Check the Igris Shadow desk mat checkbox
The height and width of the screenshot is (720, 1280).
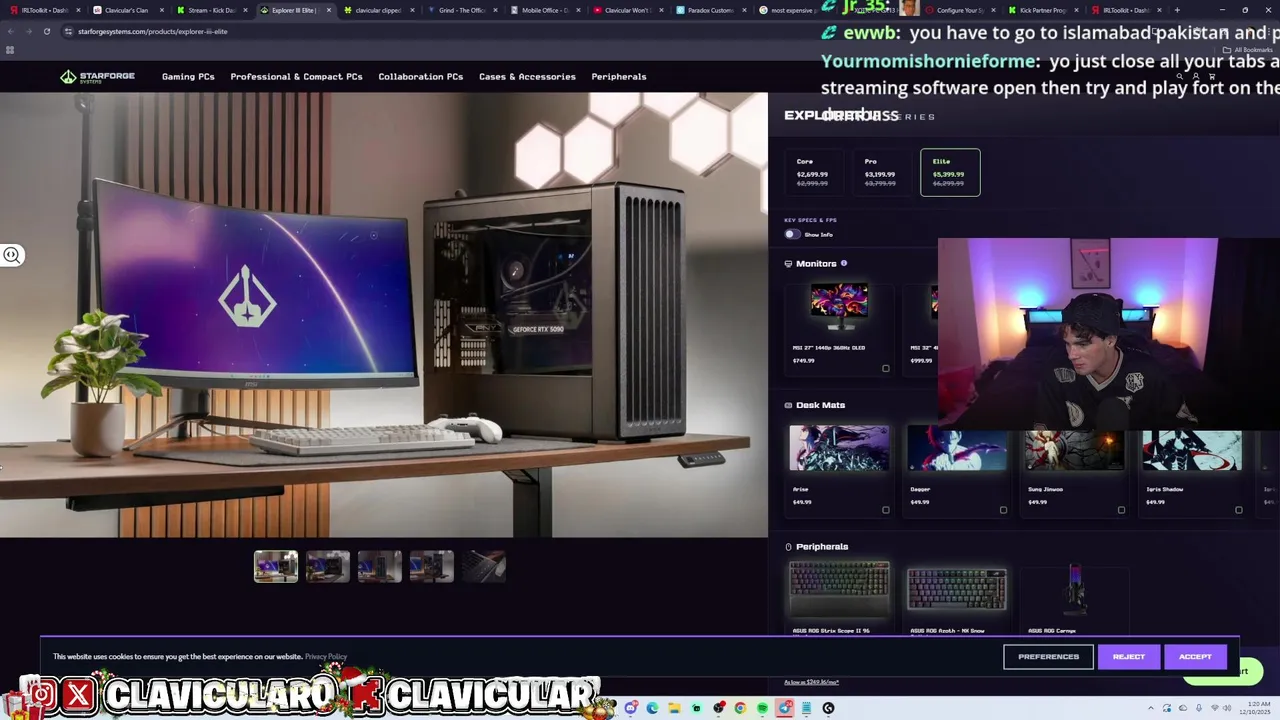(1238, 510)
